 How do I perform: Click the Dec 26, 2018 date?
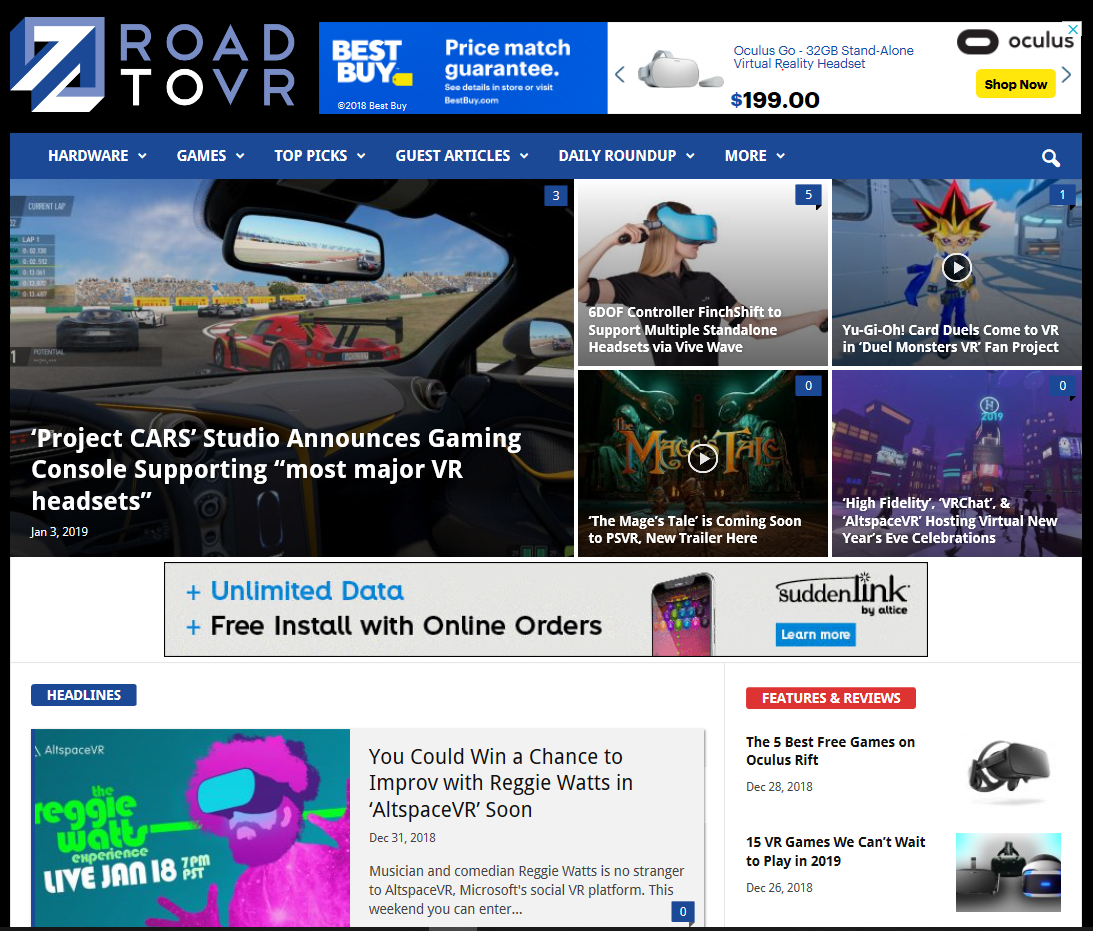(779, 888)
